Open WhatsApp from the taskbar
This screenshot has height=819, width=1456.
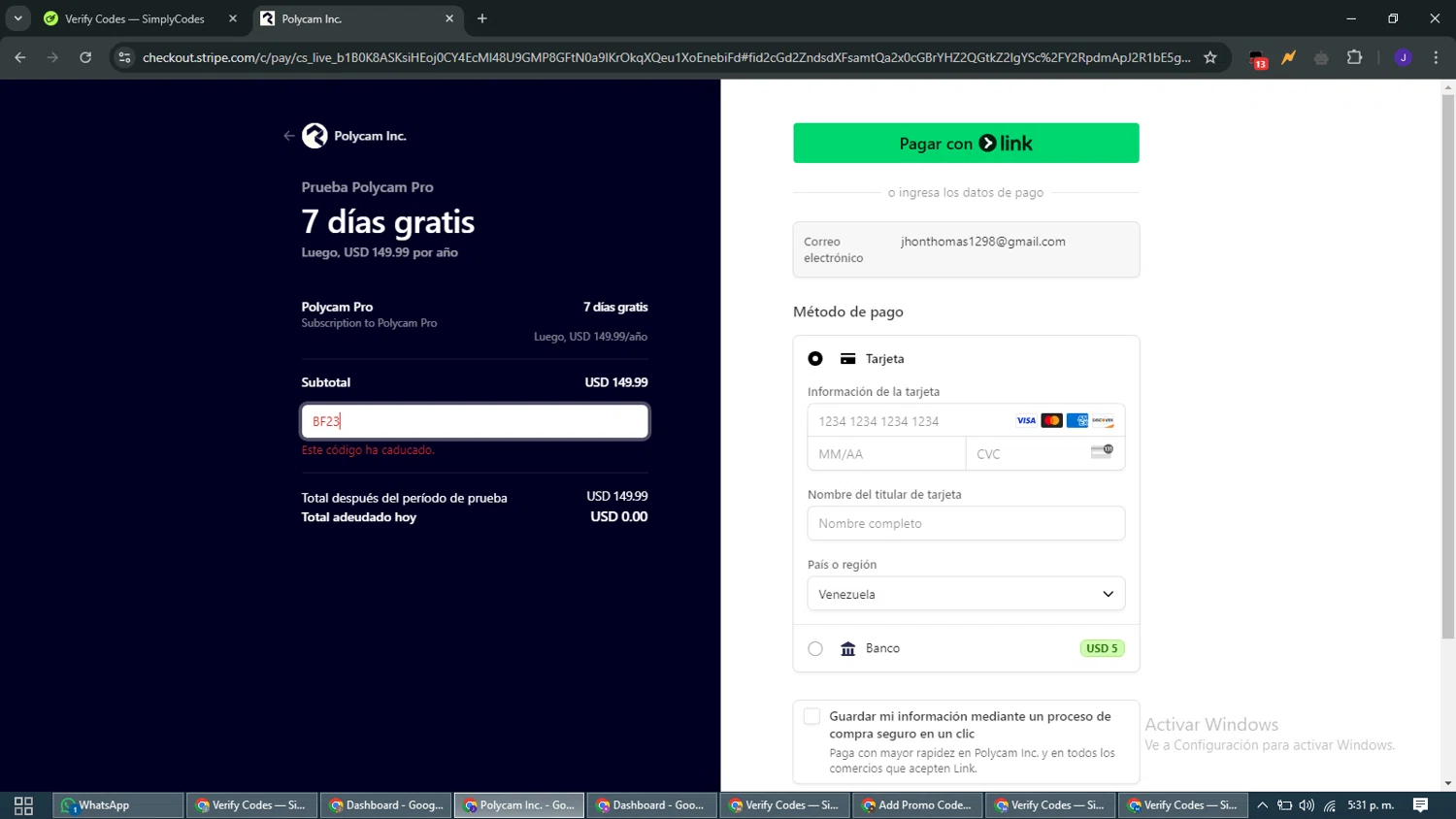pyautogui.click(x=117, y=805)
